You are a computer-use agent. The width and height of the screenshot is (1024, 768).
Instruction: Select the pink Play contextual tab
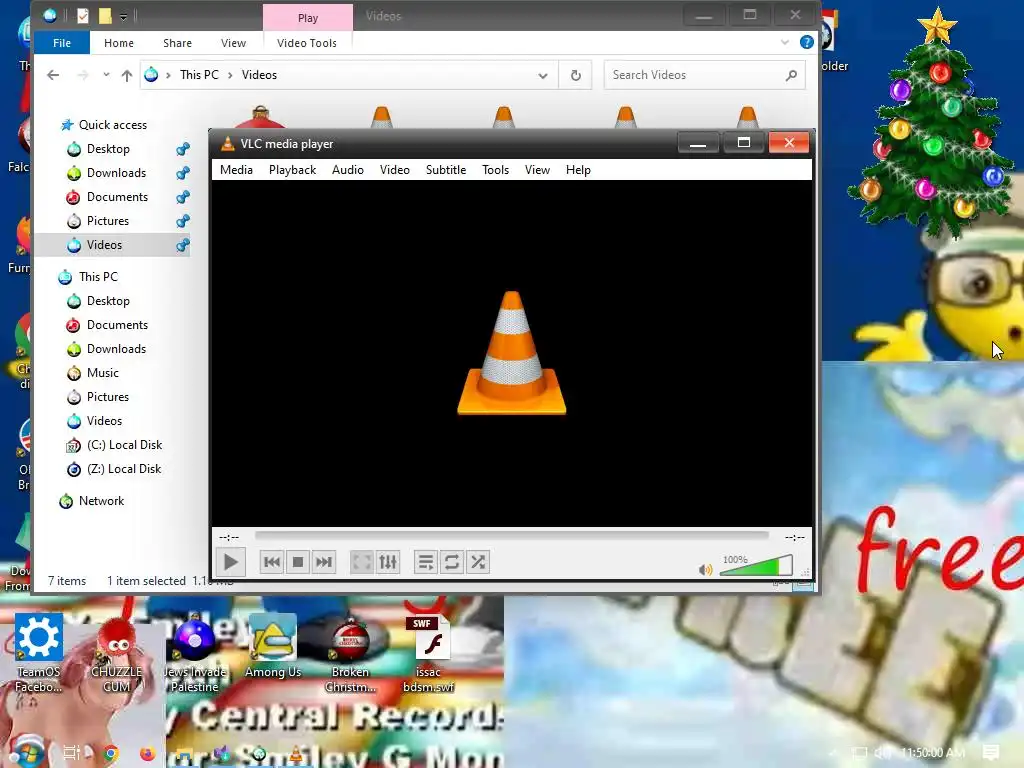click(x=308, y=18)
